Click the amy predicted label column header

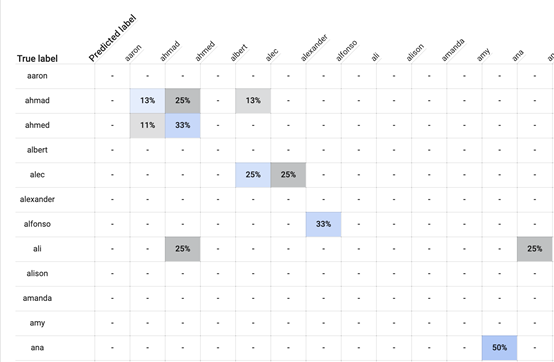tap(483, 55)
